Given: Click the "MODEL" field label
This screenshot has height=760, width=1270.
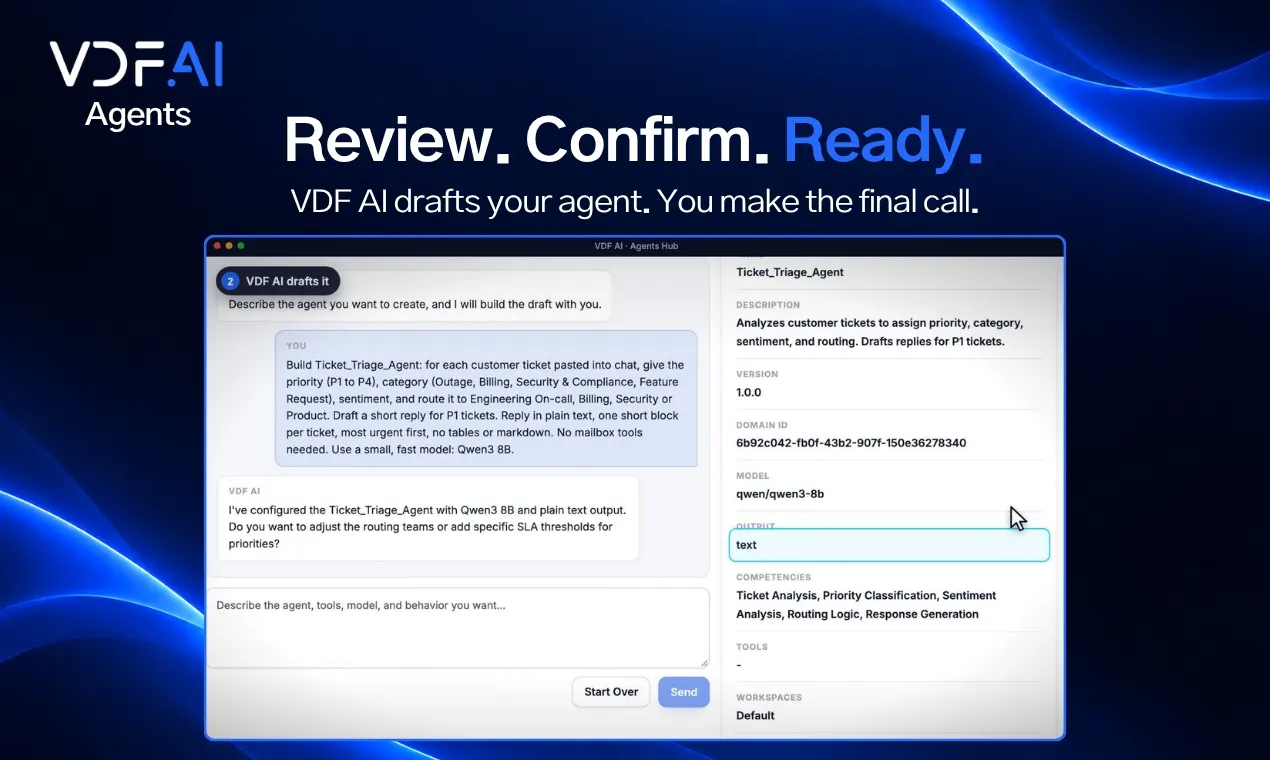Looking at the screenshot, I should coord(753,476).
